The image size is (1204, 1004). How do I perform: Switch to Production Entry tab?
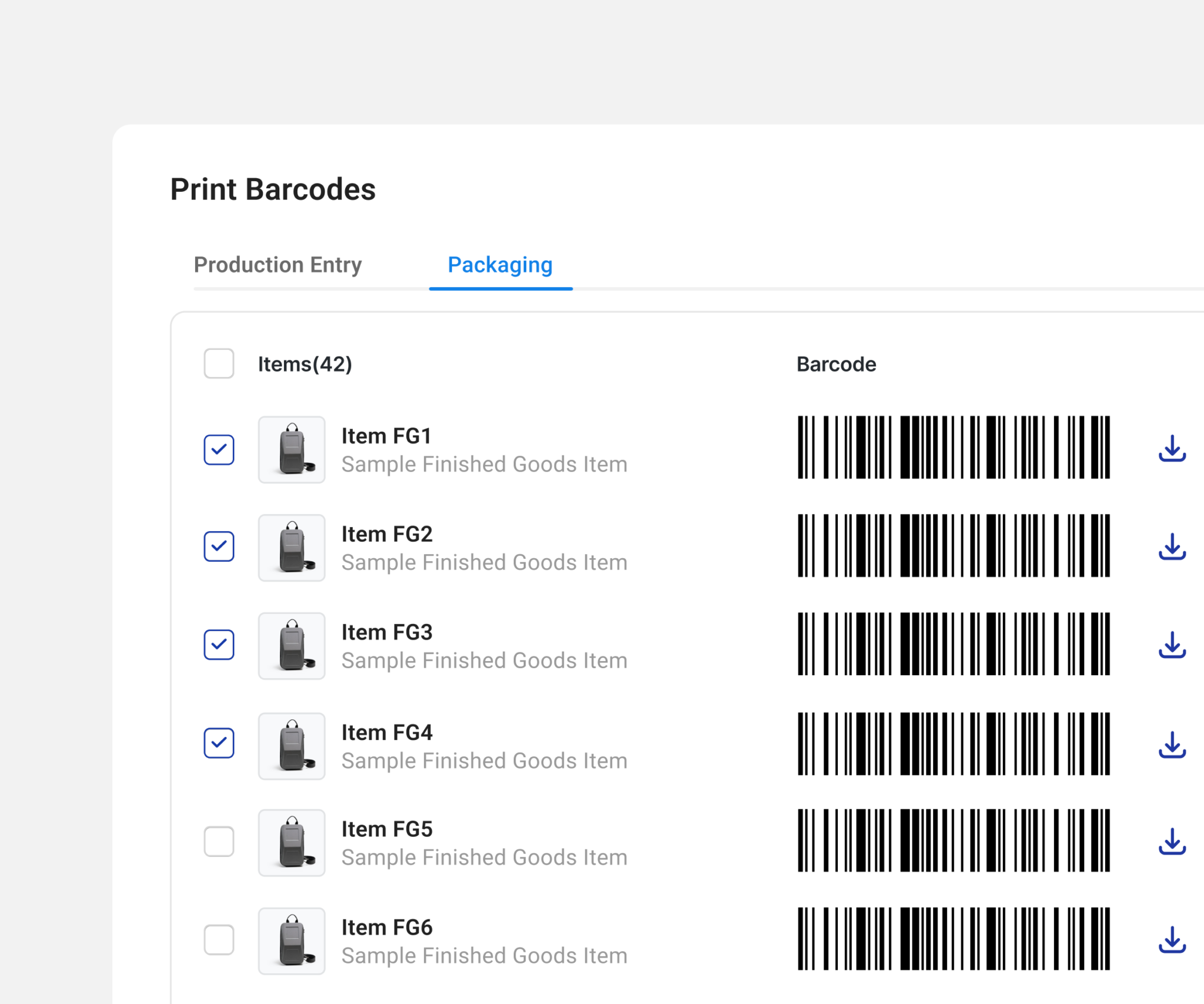tap(277, 265)
